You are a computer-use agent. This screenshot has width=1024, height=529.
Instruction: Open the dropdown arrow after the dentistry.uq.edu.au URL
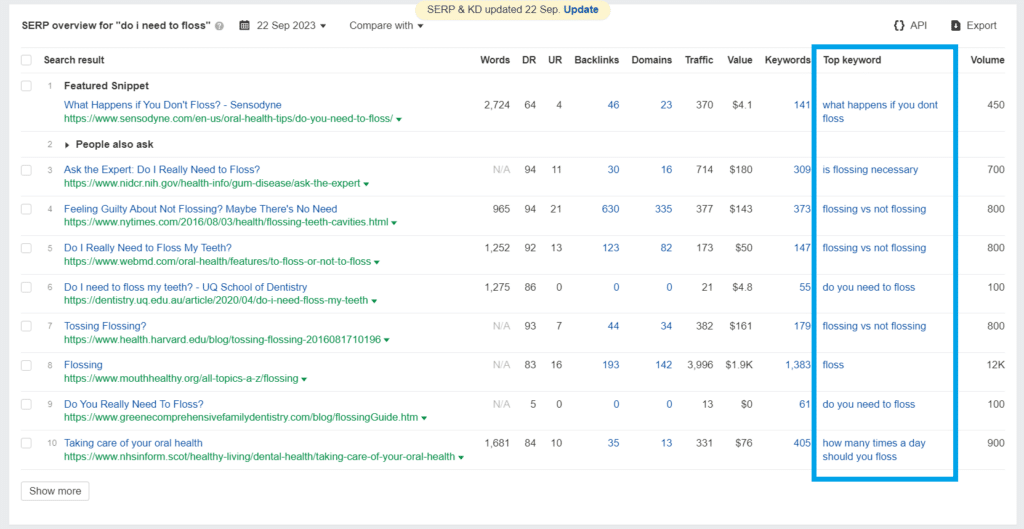click(374, 301)
